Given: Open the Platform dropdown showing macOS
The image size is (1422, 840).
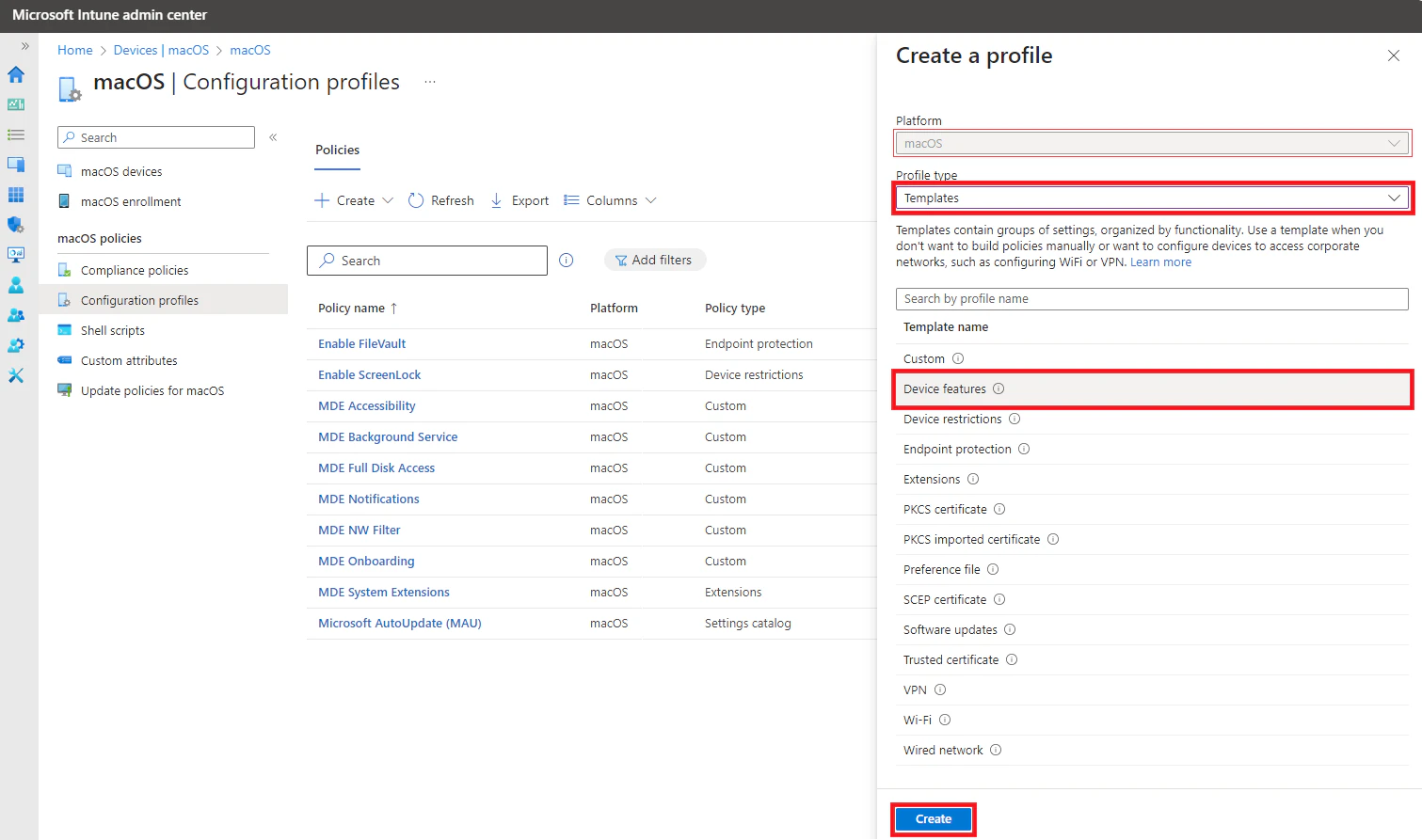Looking at the screenshot, I should coord(1152,143).
